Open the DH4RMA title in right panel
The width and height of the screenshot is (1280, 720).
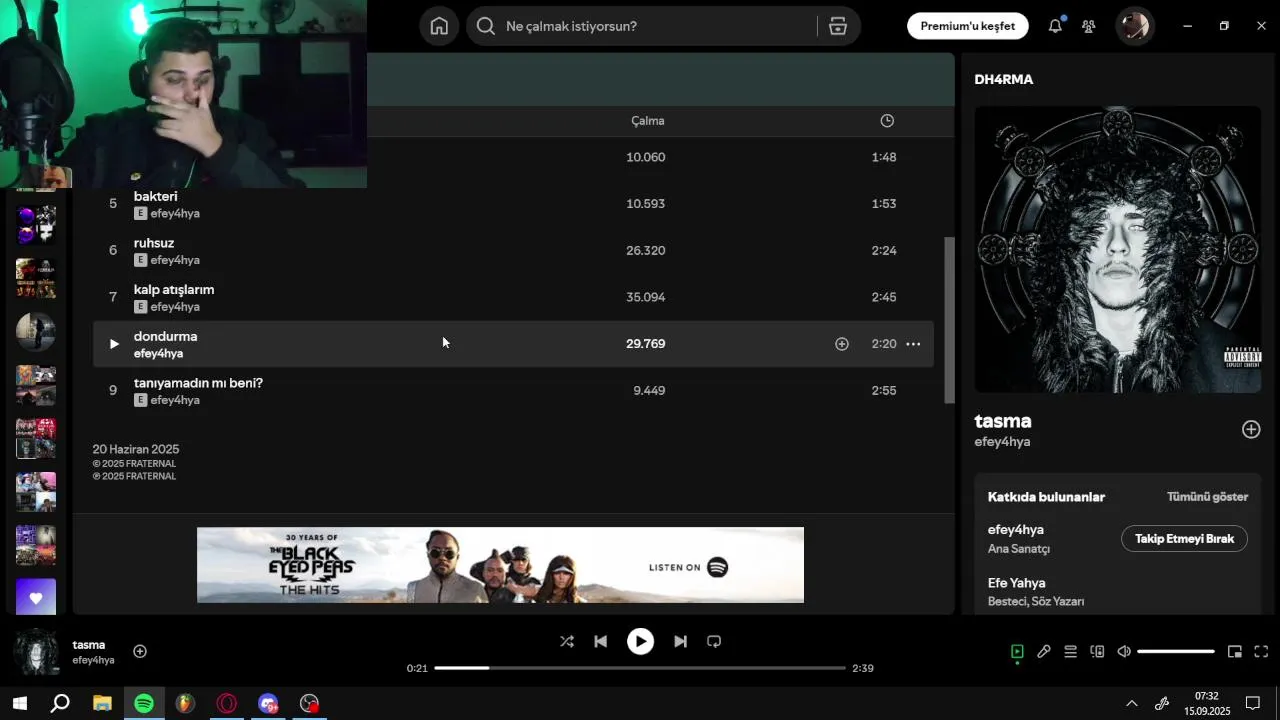coord(1004,79)
